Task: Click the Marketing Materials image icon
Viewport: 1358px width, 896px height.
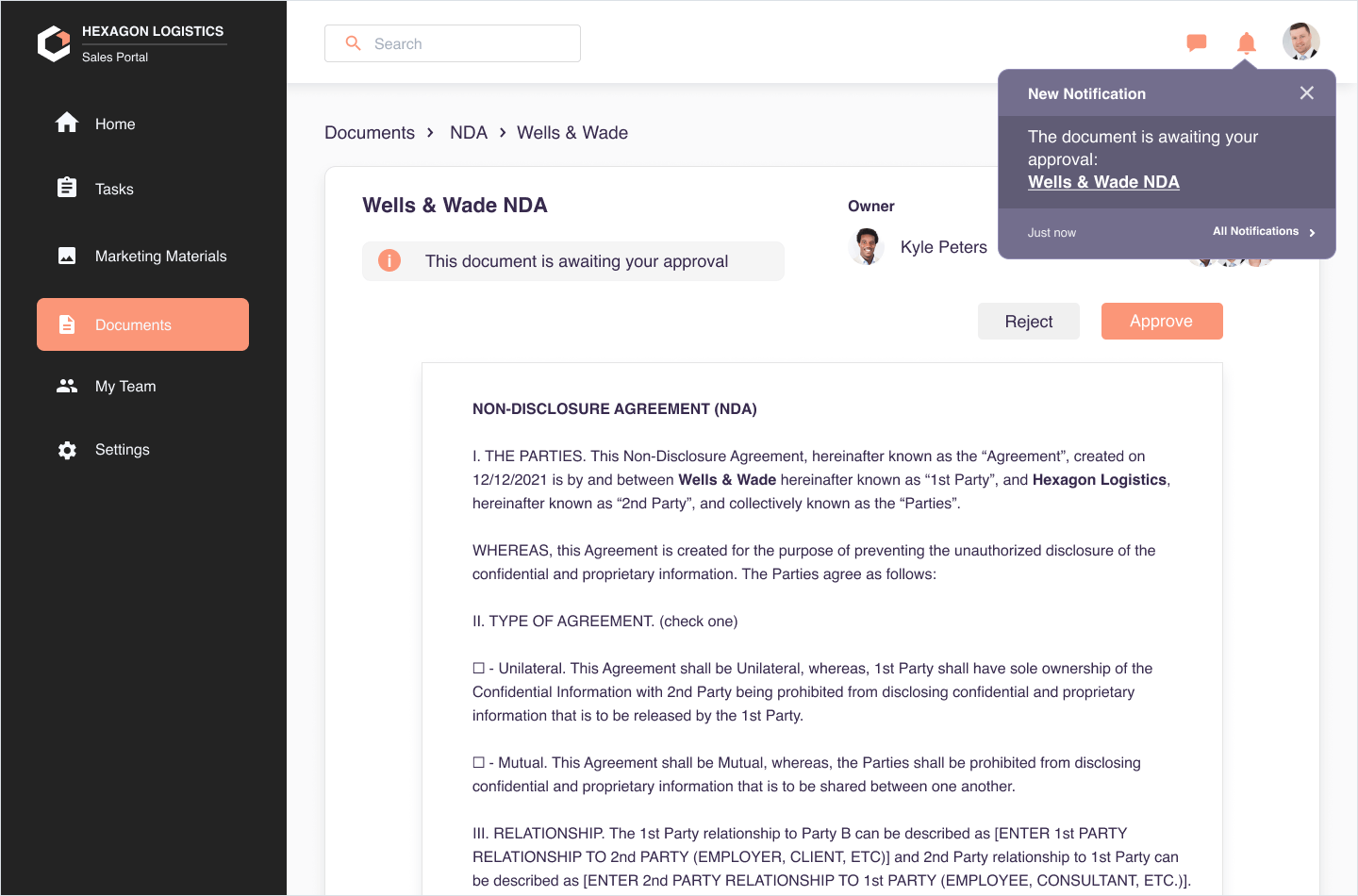Action: click(x=67, y=256)
